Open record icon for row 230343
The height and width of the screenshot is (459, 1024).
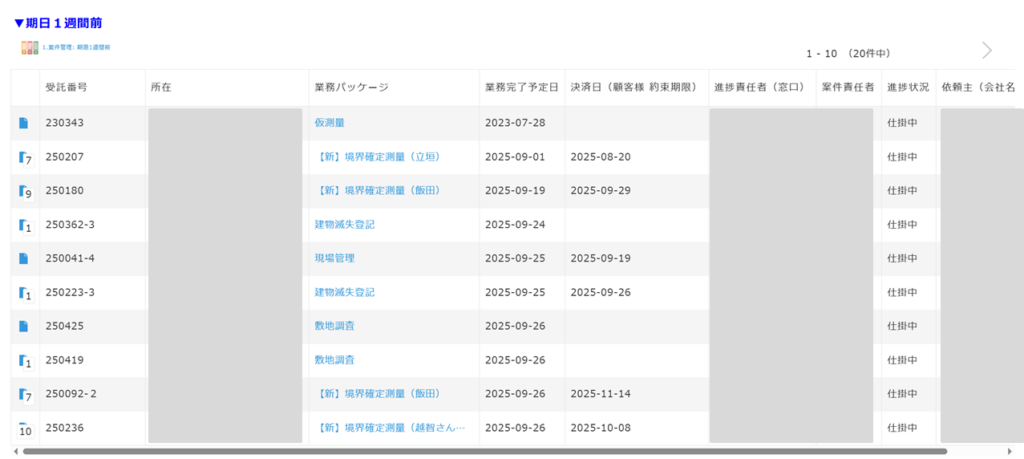[x=24, y=123]
